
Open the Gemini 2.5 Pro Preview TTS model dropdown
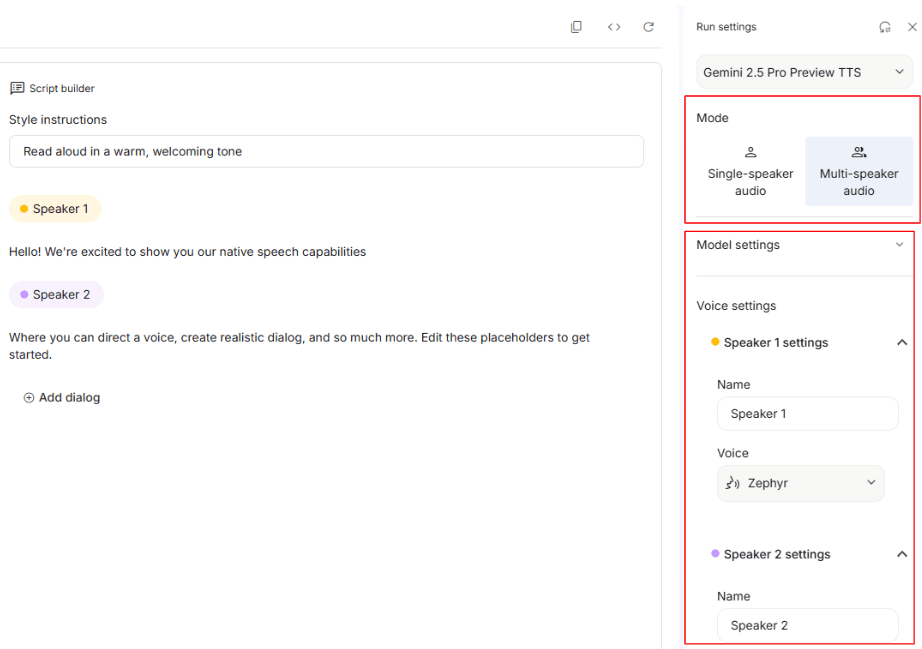tap(804, 72)
